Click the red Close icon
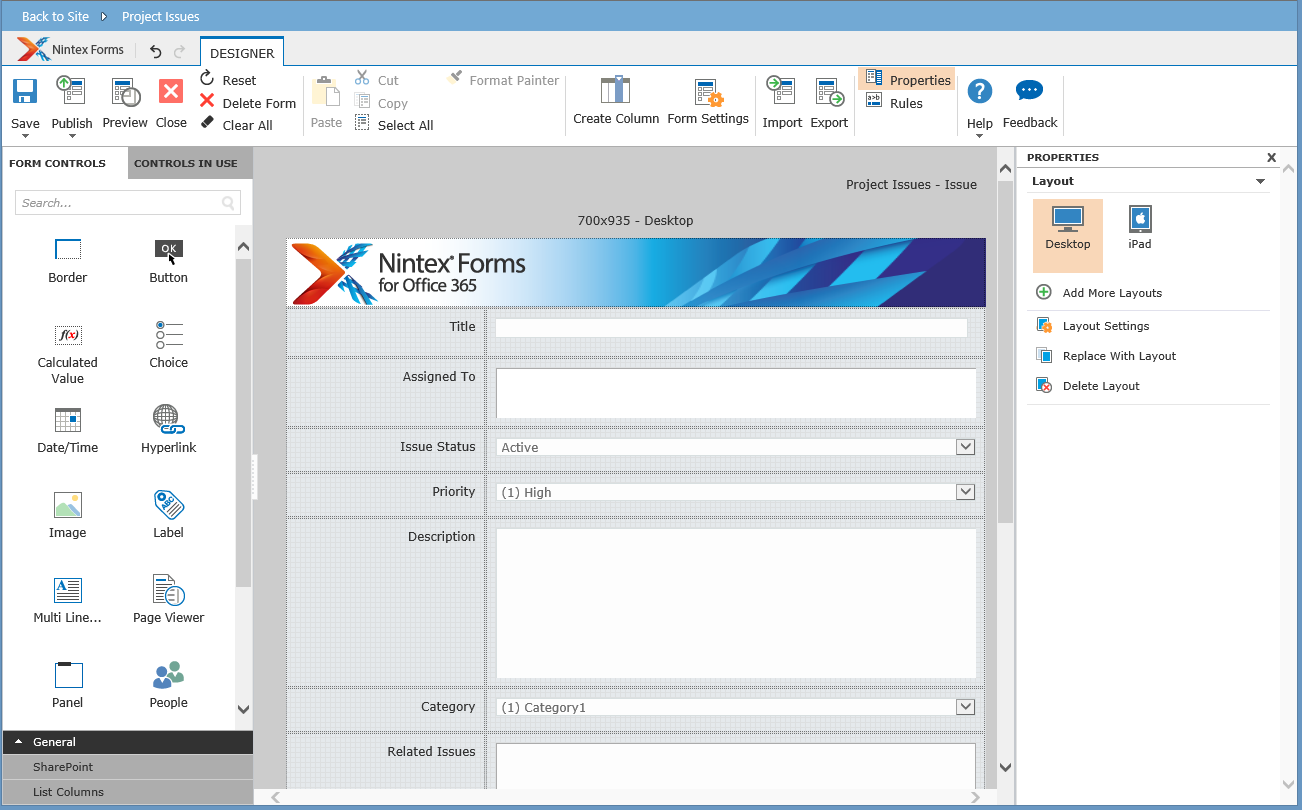The image size is (1302, 810). 171,91
